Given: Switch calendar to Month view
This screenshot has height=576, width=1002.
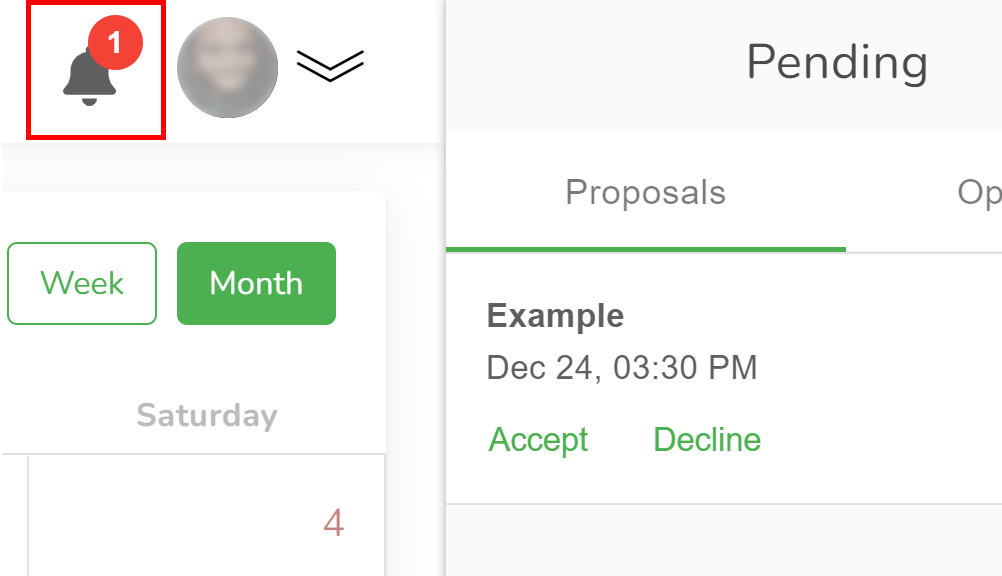Looking at the screenshot, I should pos(256,284).
